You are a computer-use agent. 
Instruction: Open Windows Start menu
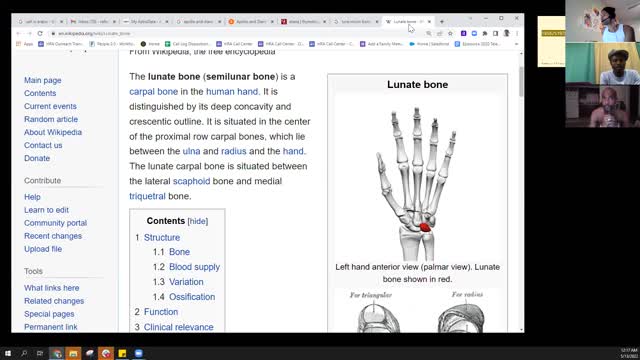(8, 353)
